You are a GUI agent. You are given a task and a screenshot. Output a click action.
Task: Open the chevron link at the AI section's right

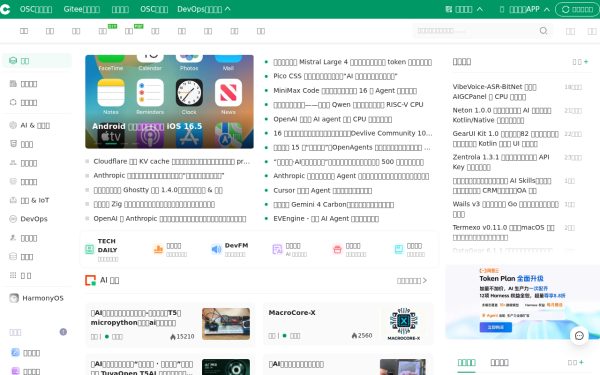point(412,280)
